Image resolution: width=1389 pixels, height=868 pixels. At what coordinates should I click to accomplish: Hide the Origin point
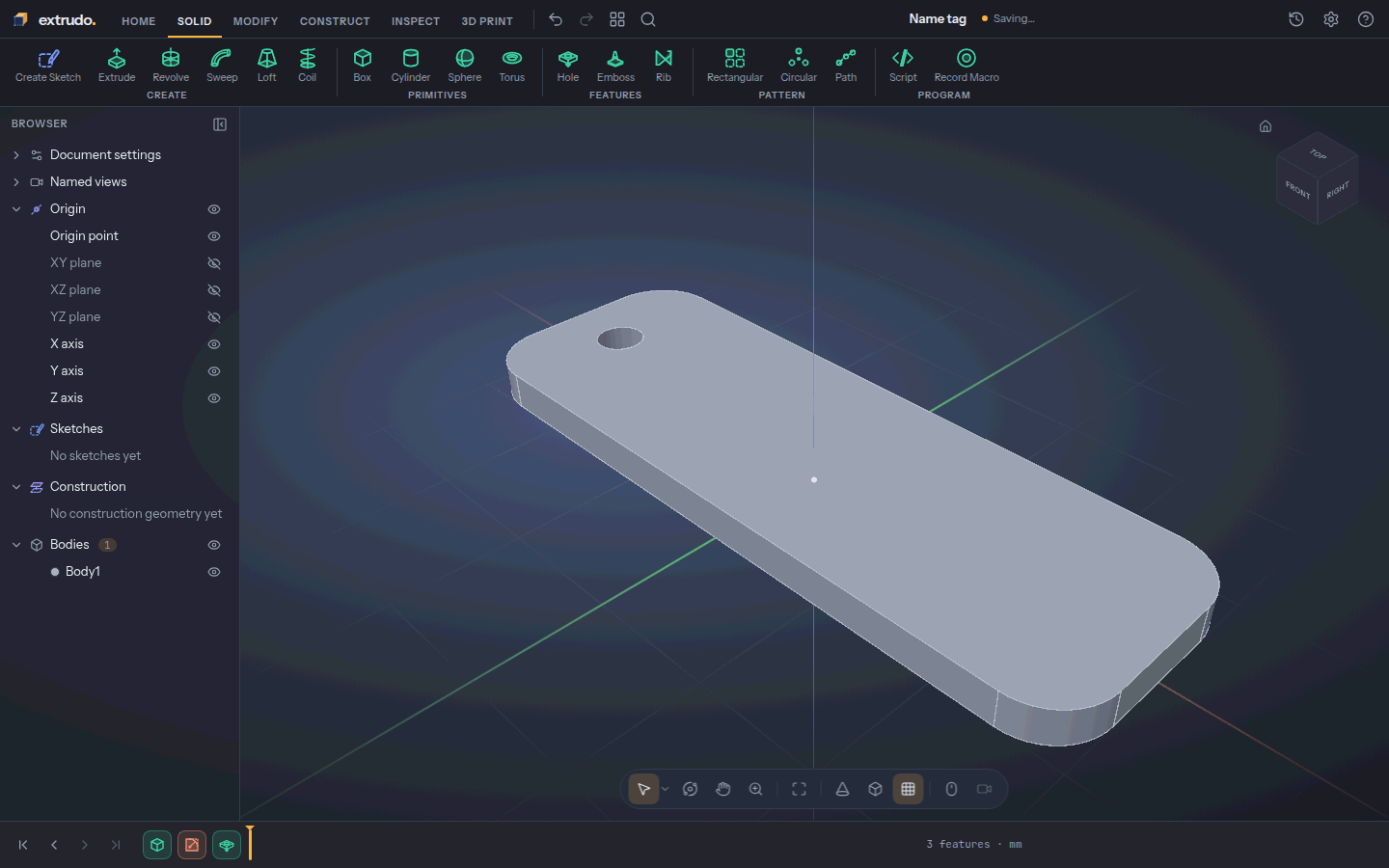[214, 236]
